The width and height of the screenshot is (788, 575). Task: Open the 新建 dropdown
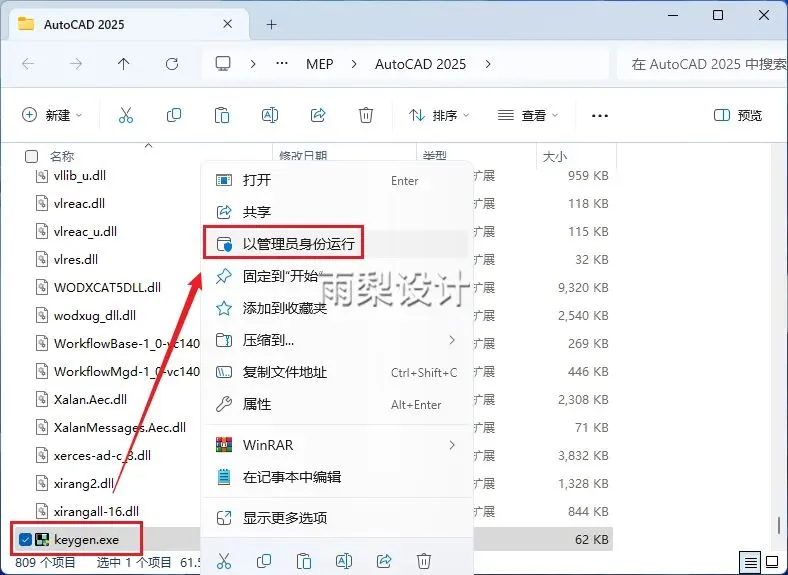52,115
